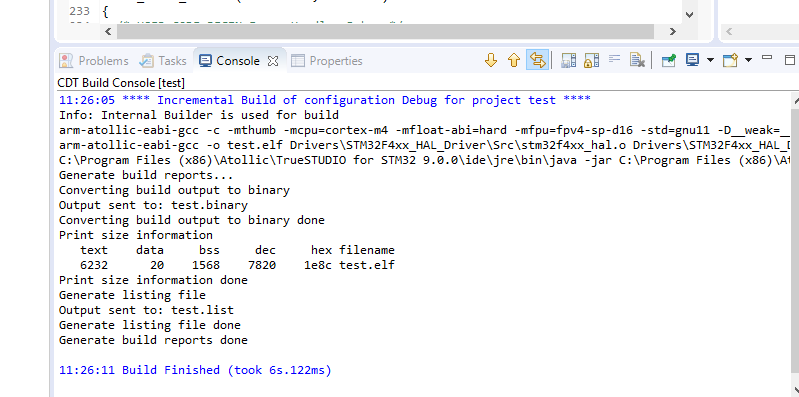Image resolution: width=799 pixels, height=397 pixels.
Task: Select the Console tab
Action: click(x=229, y=61)
